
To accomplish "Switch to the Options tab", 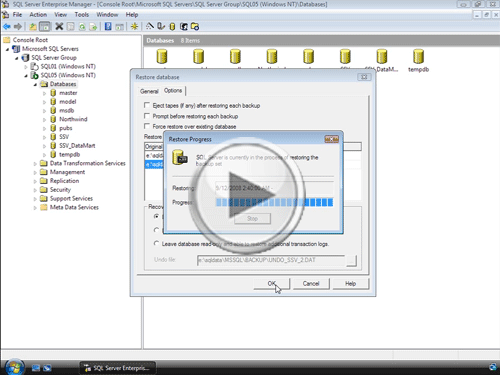I will (173, 90).
